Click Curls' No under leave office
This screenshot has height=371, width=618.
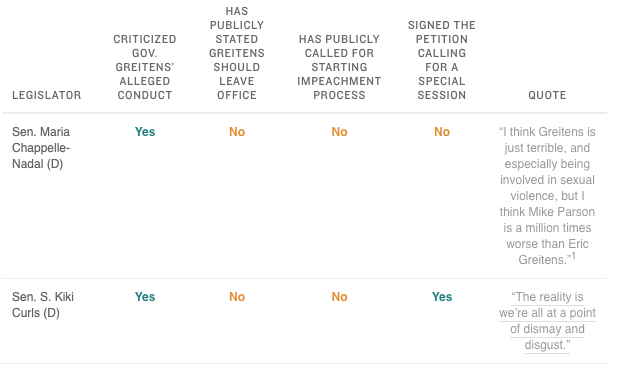237,297
